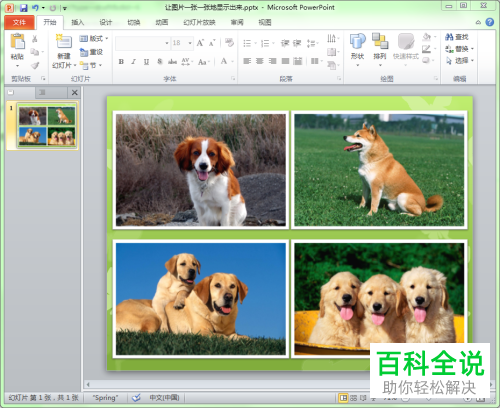Click the Copy icon
The image size is (500, 408).
pos(34,52)
